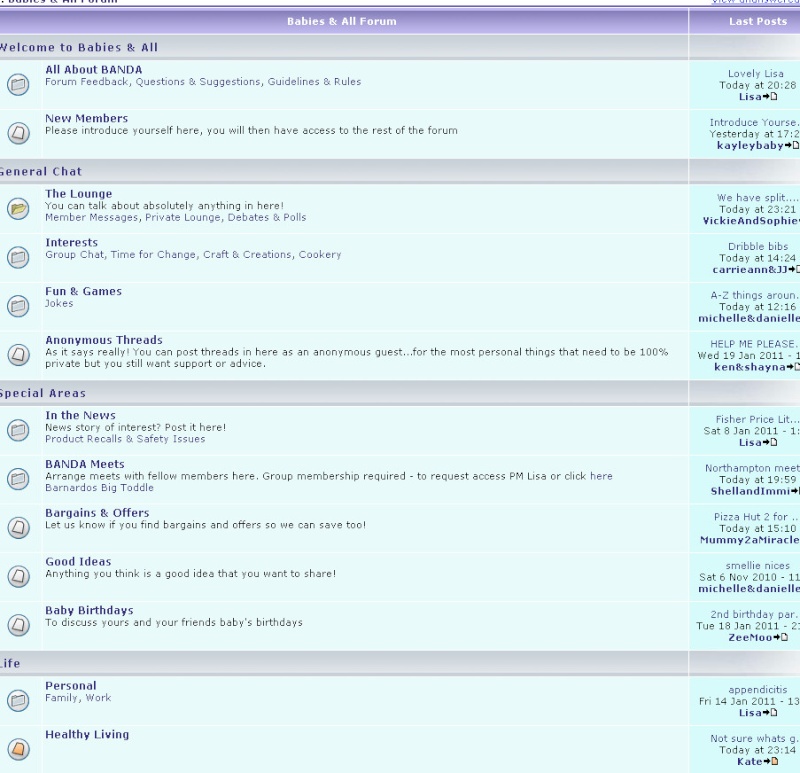Open last post 'appendicitis'

758,690
